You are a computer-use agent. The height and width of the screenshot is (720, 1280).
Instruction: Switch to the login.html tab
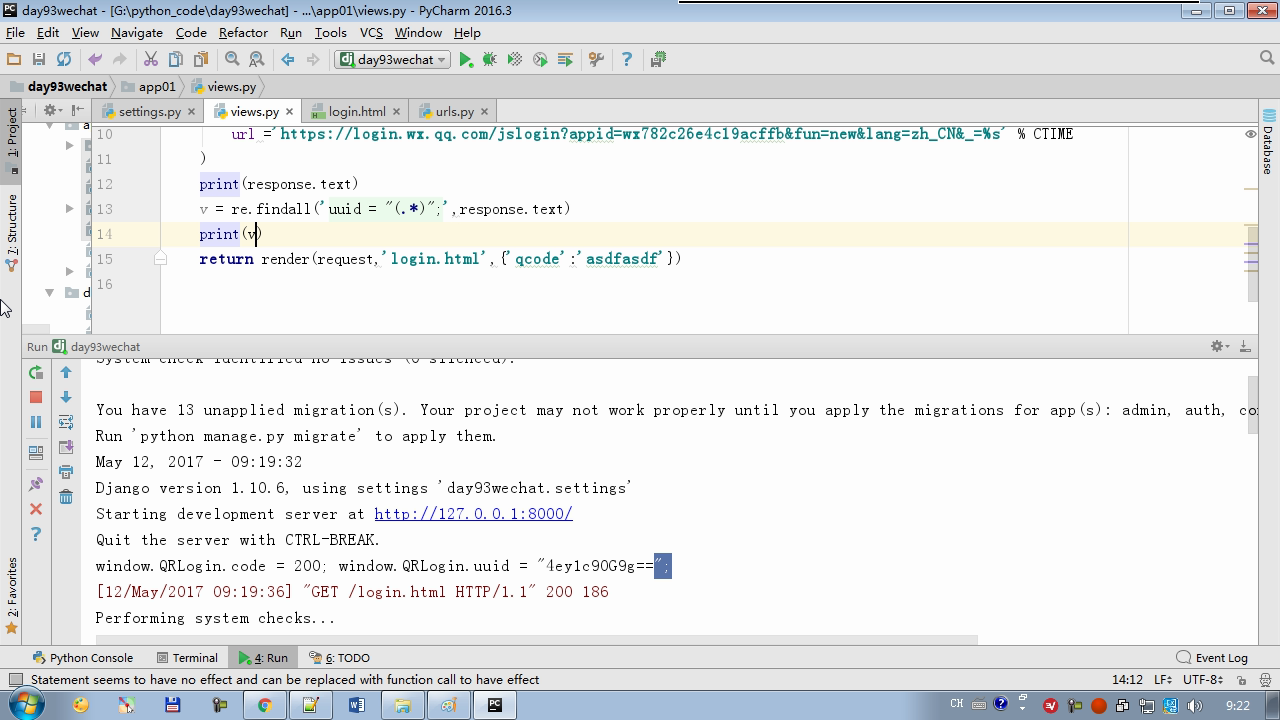coord(357,112)
